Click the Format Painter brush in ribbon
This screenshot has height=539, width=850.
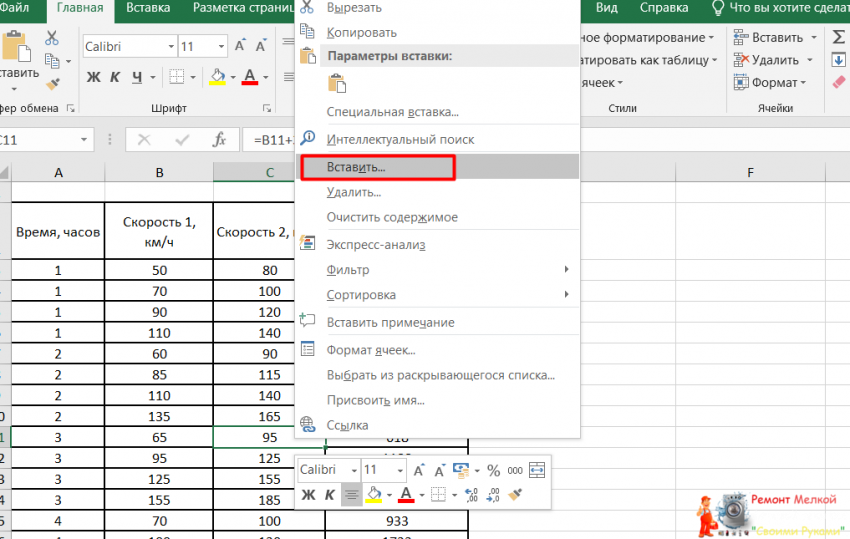[x=52, y=84]
